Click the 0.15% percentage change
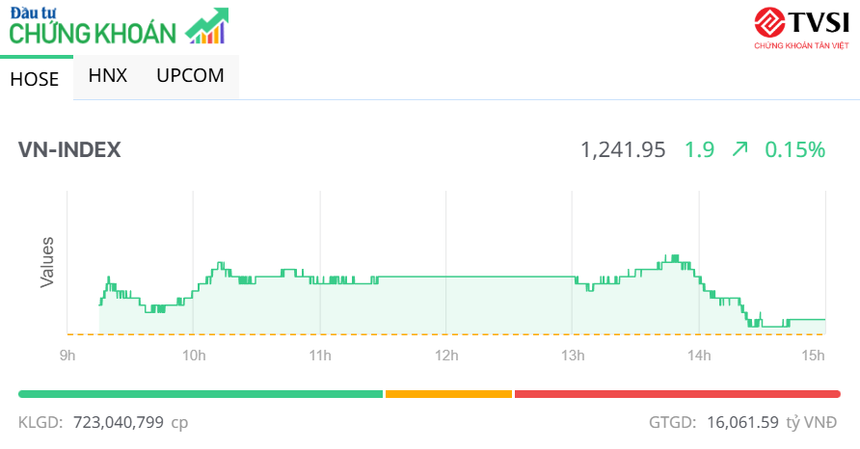 tap(795, 150)
